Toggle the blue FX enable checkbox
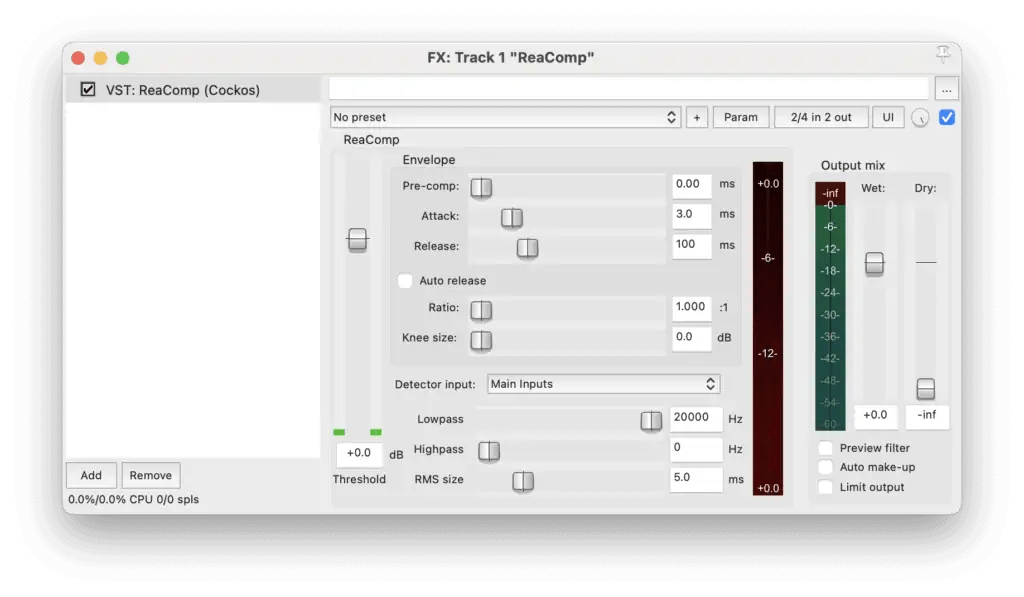 (946, 117)
